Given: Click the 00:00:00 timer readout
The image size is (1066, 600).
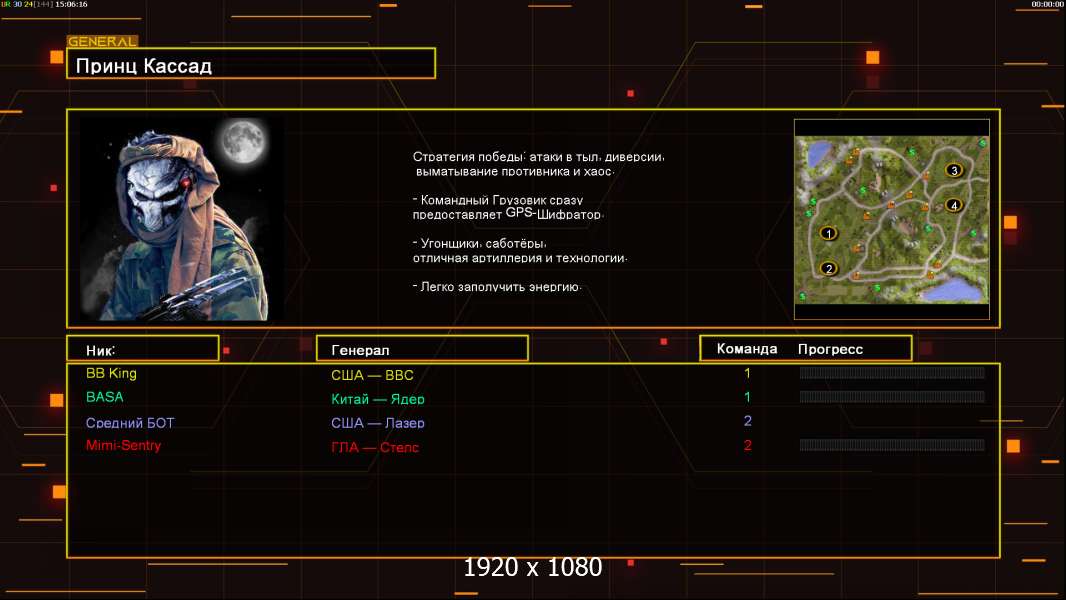Looking at the screenshot, I should [1047, 4].
